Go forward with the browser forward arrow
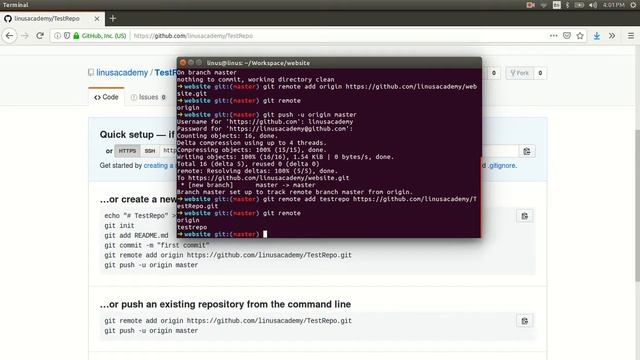 [24, 36]
